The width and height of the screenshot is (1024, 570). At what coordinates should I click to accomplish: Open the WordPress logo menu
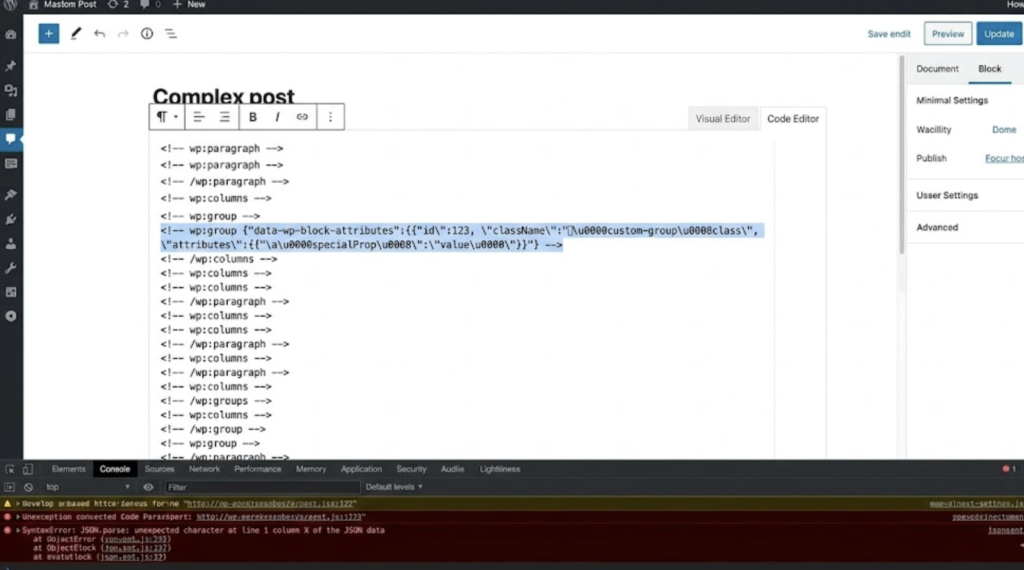[x=10, y=5]
